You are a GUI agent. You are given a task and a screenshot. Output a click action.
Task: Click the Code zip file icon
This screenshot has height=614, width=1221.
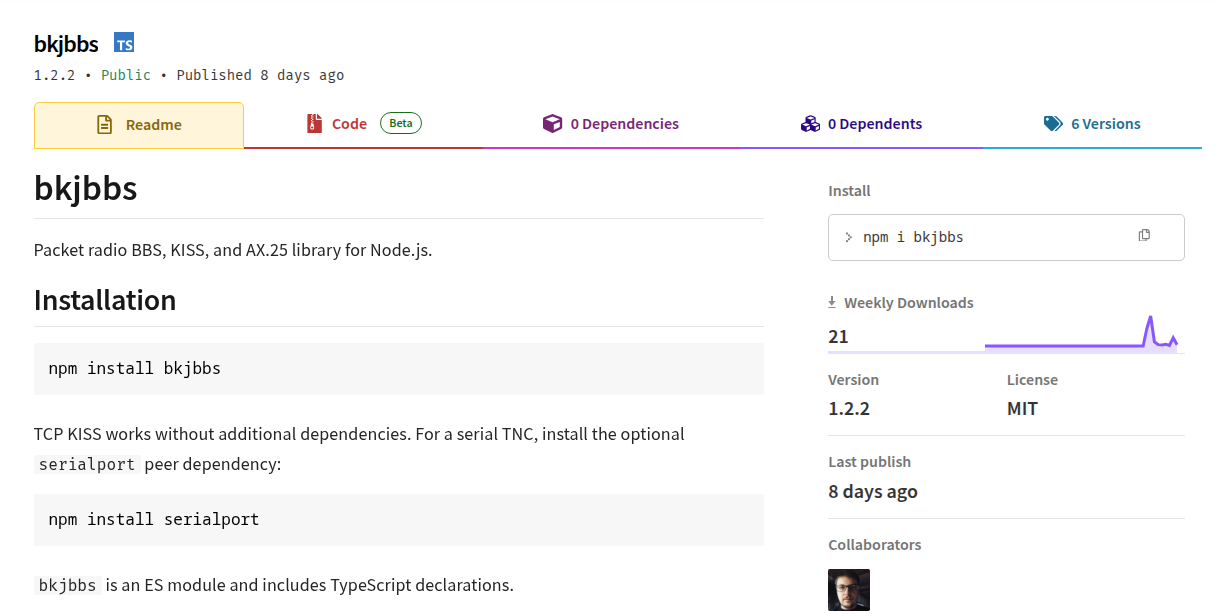[x=314, y=124]
